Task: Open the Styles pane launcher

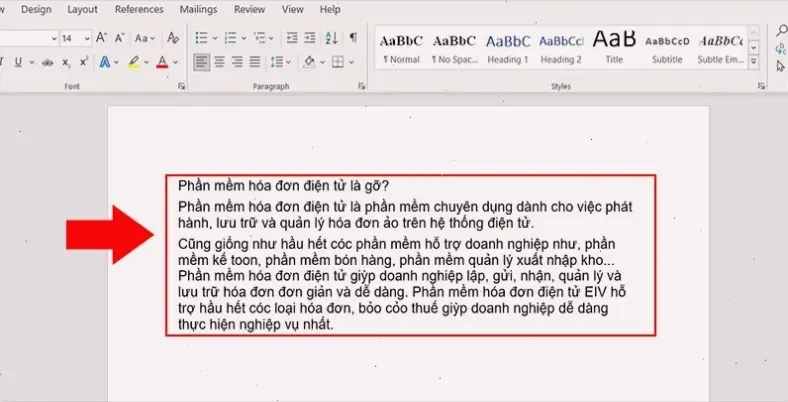Action: coord(761,86)
